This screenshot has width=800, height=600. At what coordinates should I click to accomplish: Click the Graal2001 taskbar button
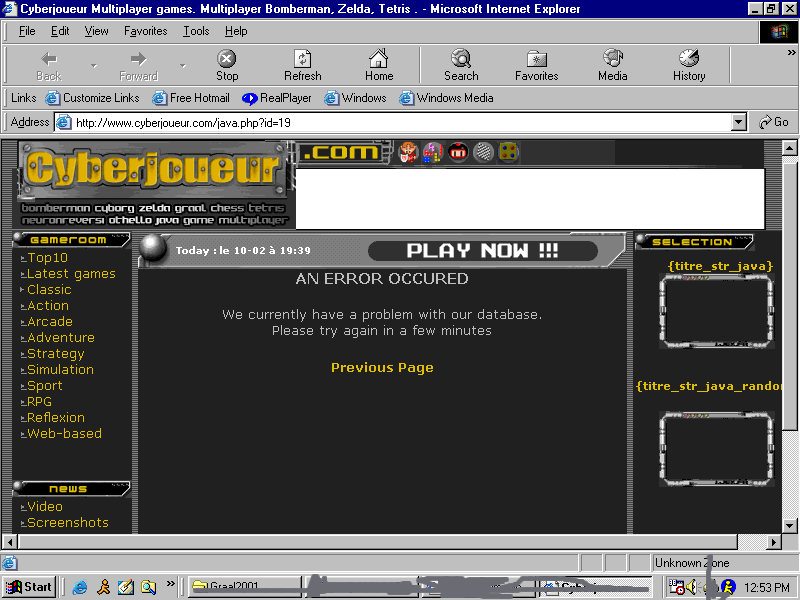(x=245, y=587)
